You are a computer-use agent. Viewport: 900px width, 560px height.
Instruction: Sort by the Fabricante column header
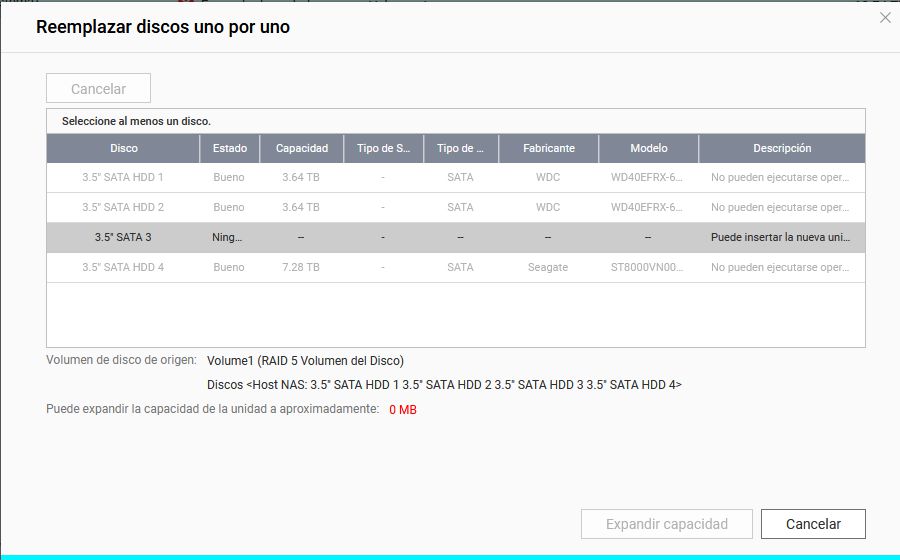[x=548, y=148]
